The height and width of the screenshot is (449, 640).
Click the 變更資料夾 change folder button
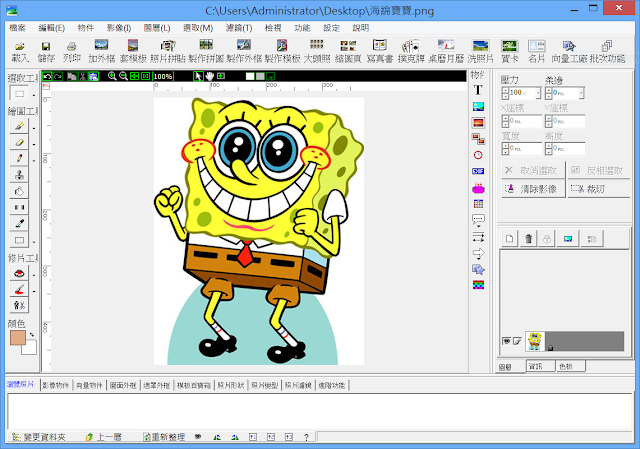pos(39,437)
